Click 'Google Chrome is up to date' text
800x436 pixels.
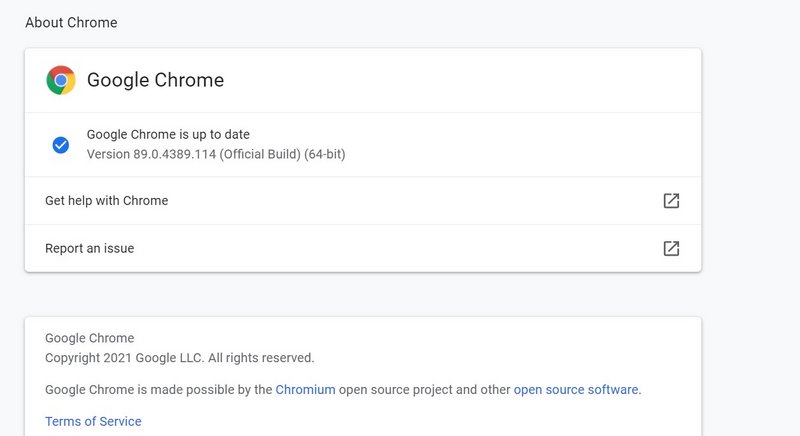point(168,135)
